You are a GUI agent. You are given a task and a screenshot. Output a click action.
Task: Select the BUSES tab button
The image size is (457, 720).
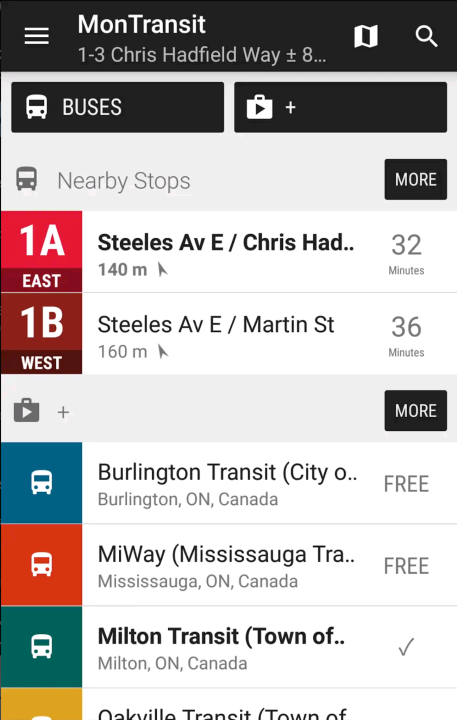click(x=118, y=107)
